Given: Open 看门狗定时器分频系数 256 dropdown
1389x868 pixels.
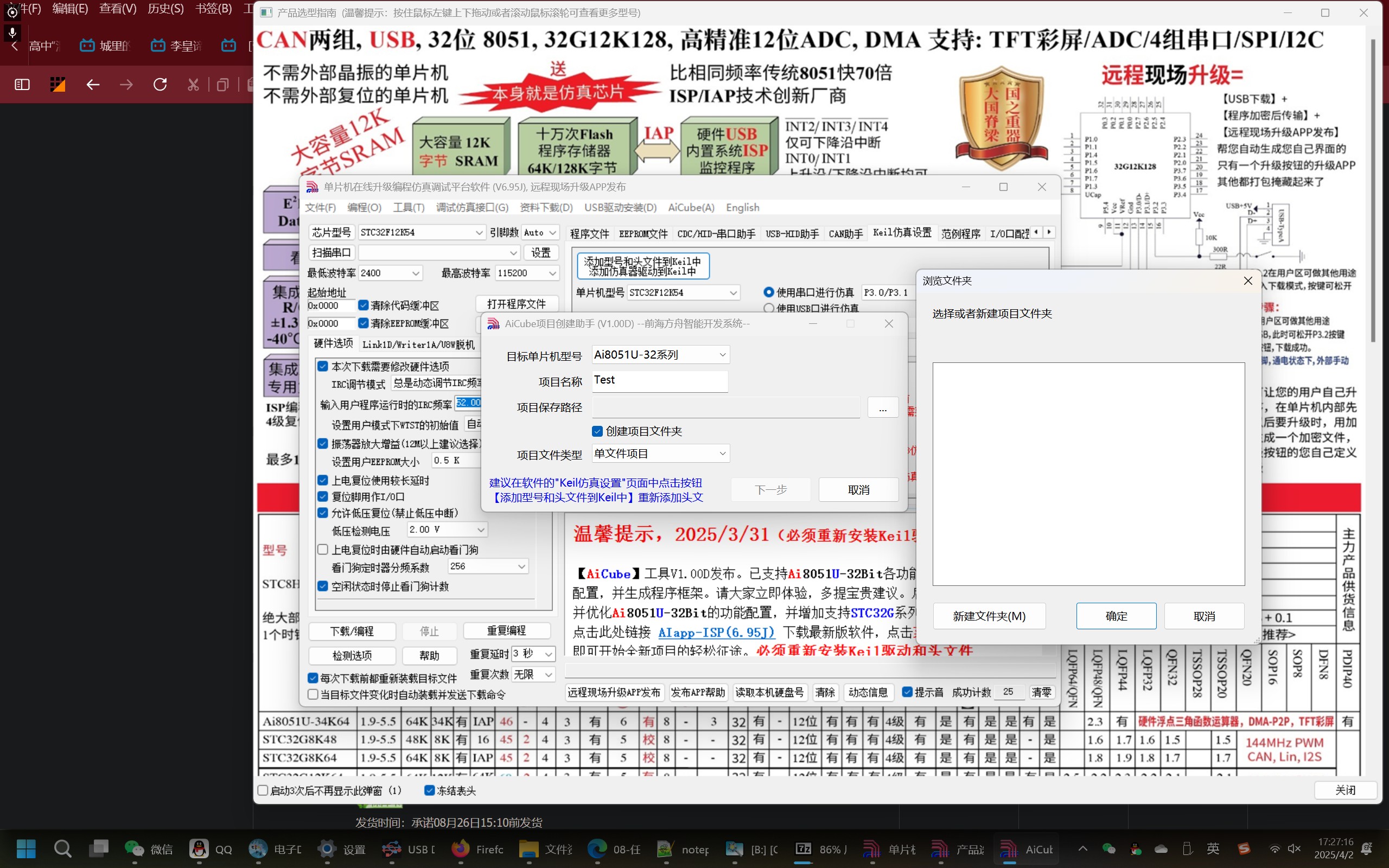Looking at the screenshot, I should [488, 566].
